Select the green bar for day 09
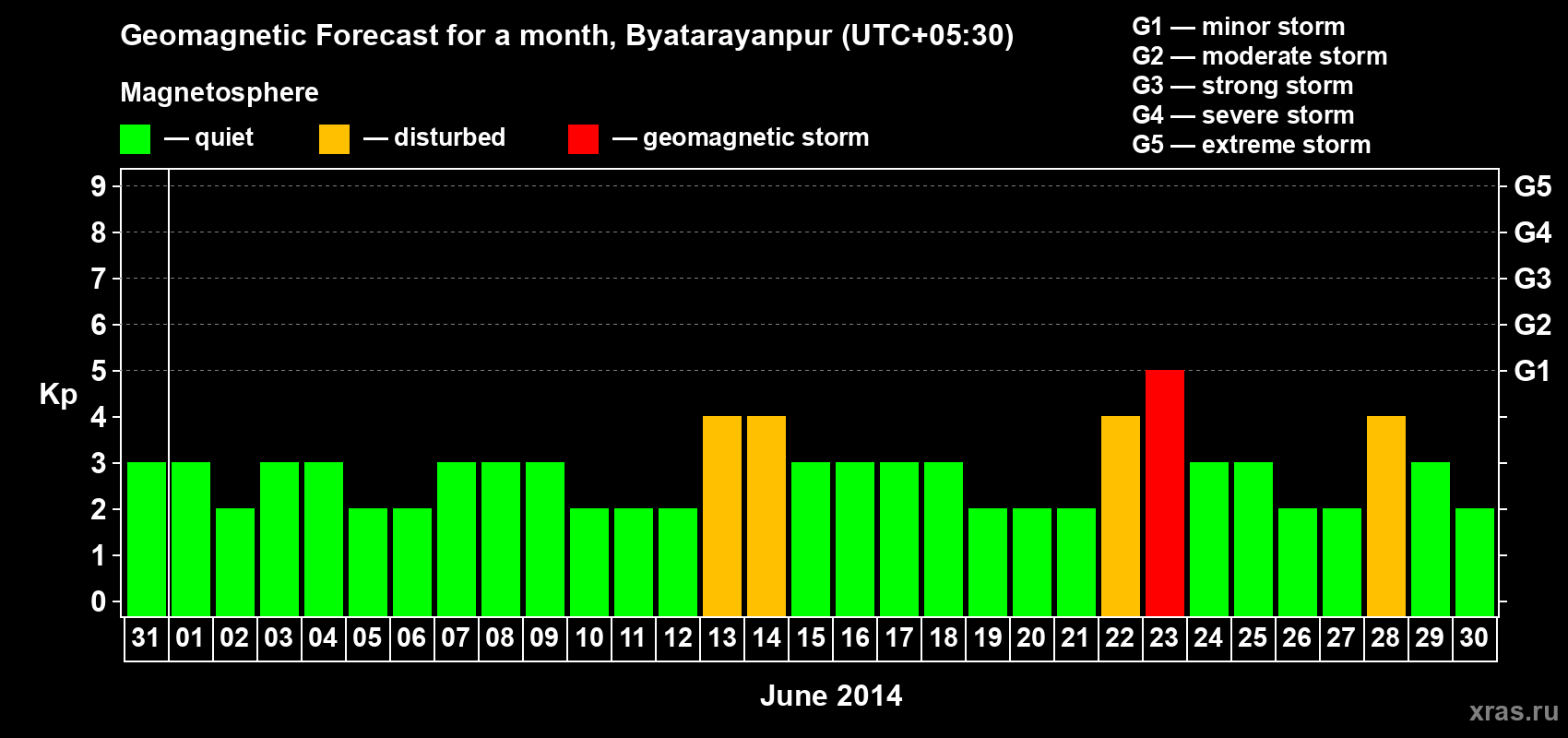The height and width of the screenshot is (738, 1568). pos(545,539)
